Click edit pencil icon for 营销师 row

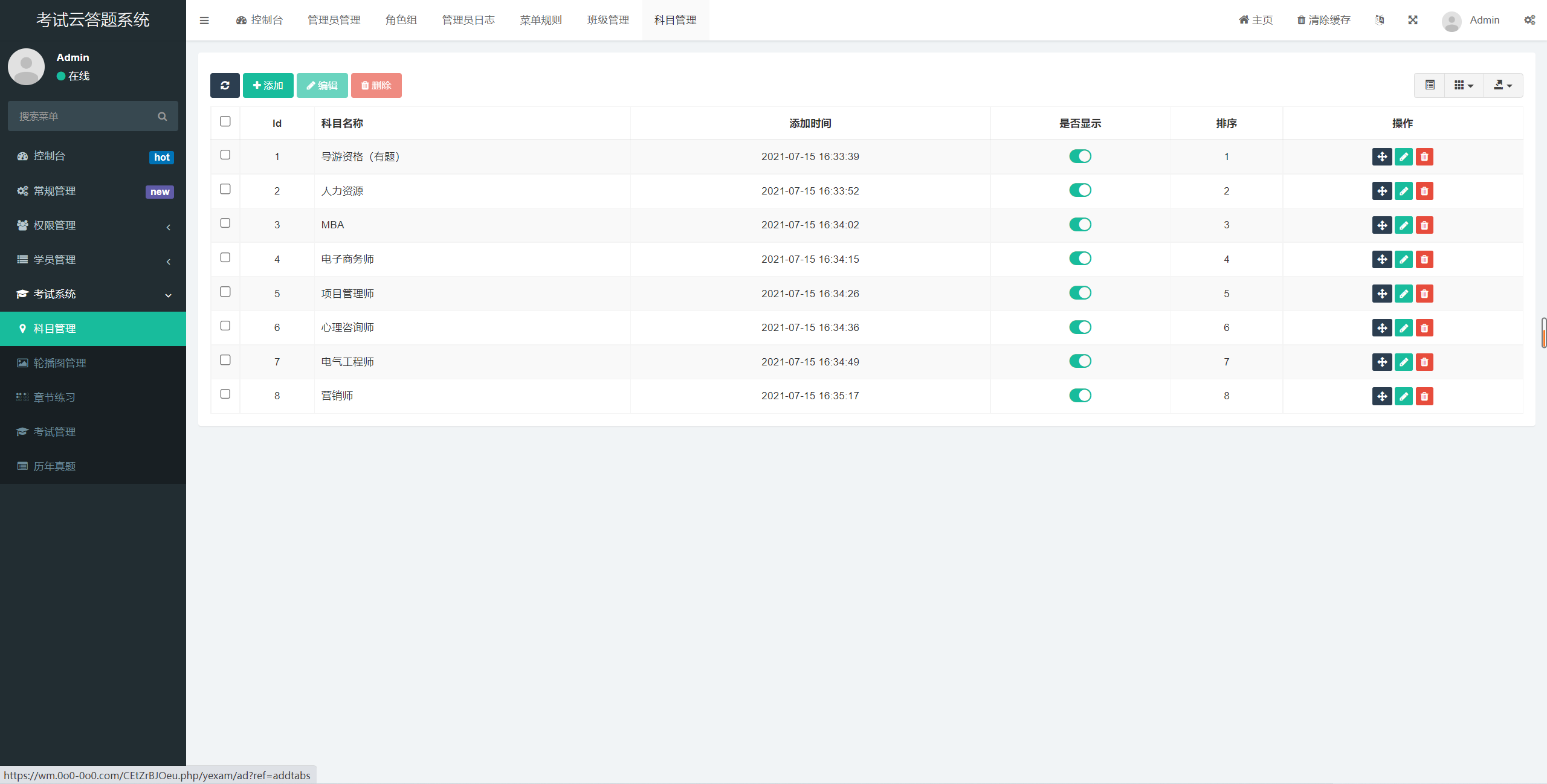click(1403, 396)
